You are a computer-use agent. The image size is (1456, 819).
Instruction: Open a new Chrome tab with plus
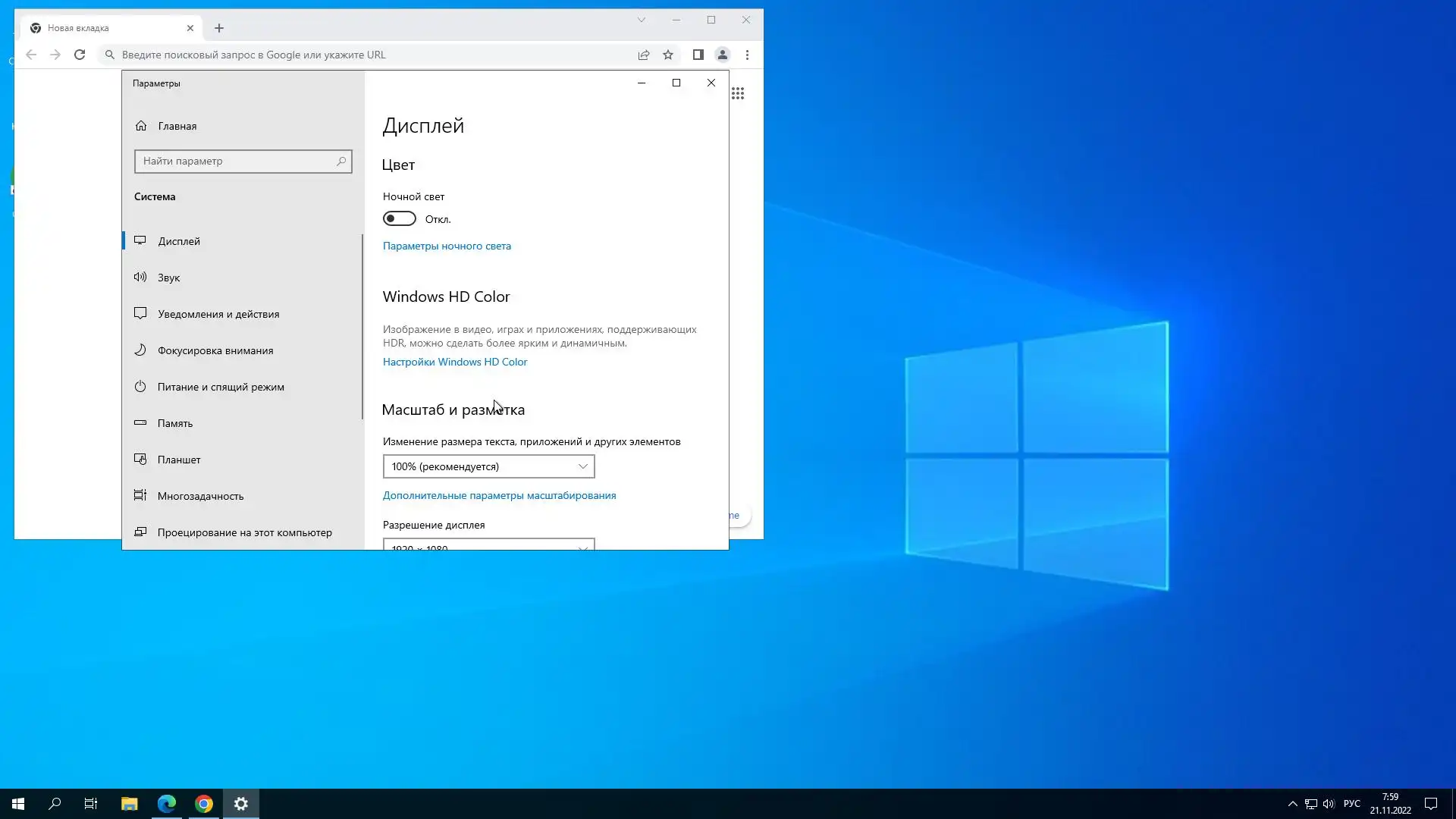click(x=219, y=28)
